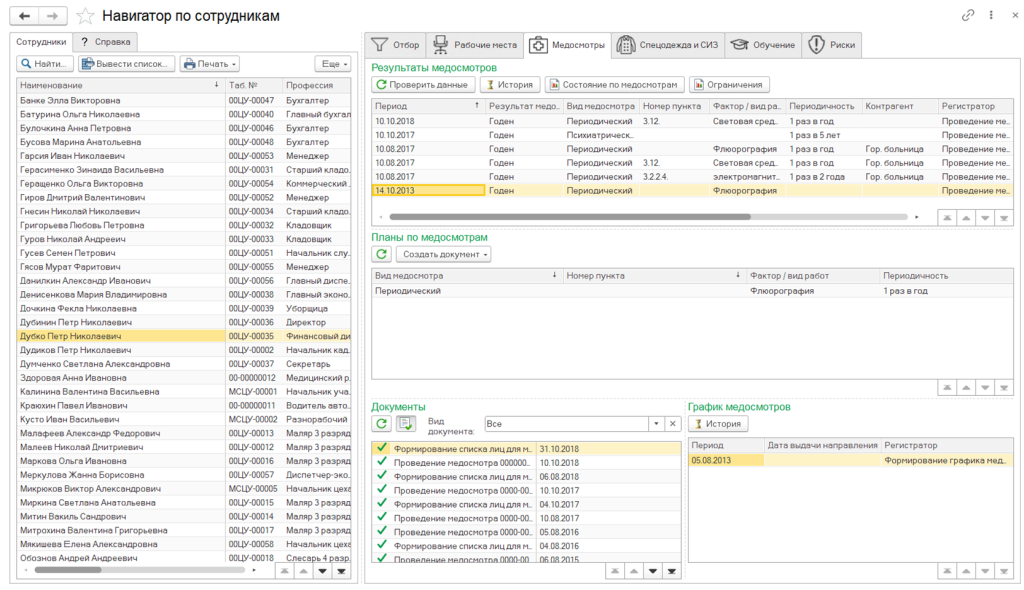Open the Печать dropdown

[x=210, y=63]
